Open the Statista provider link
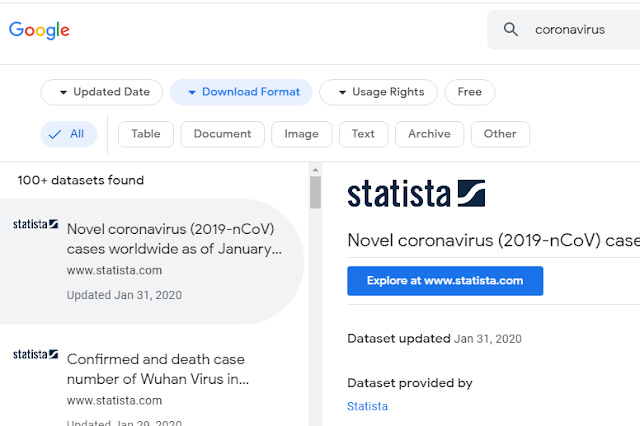 coord(367,406)
